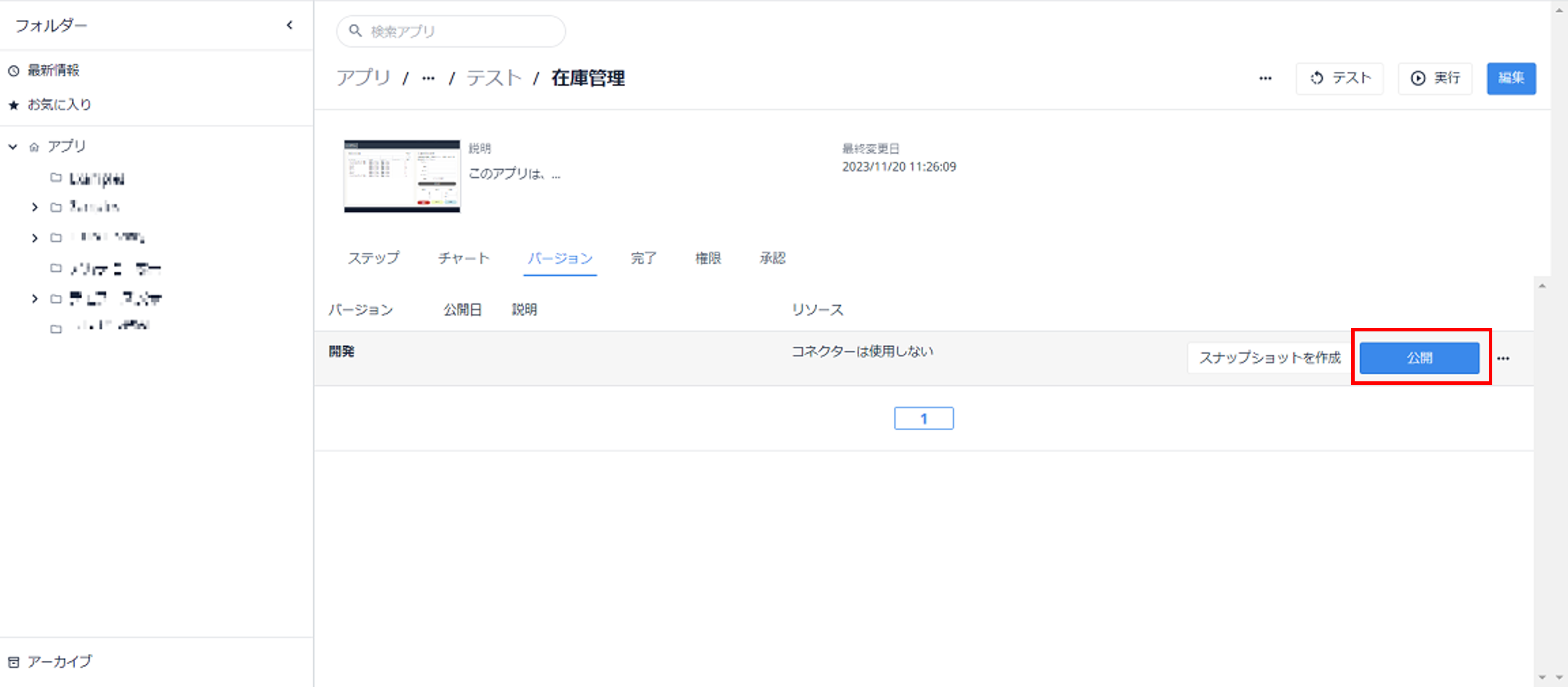This screenshot has width=1568, height=687.
Task: Expand the fifth folder under アプリ
Action: 35,299
